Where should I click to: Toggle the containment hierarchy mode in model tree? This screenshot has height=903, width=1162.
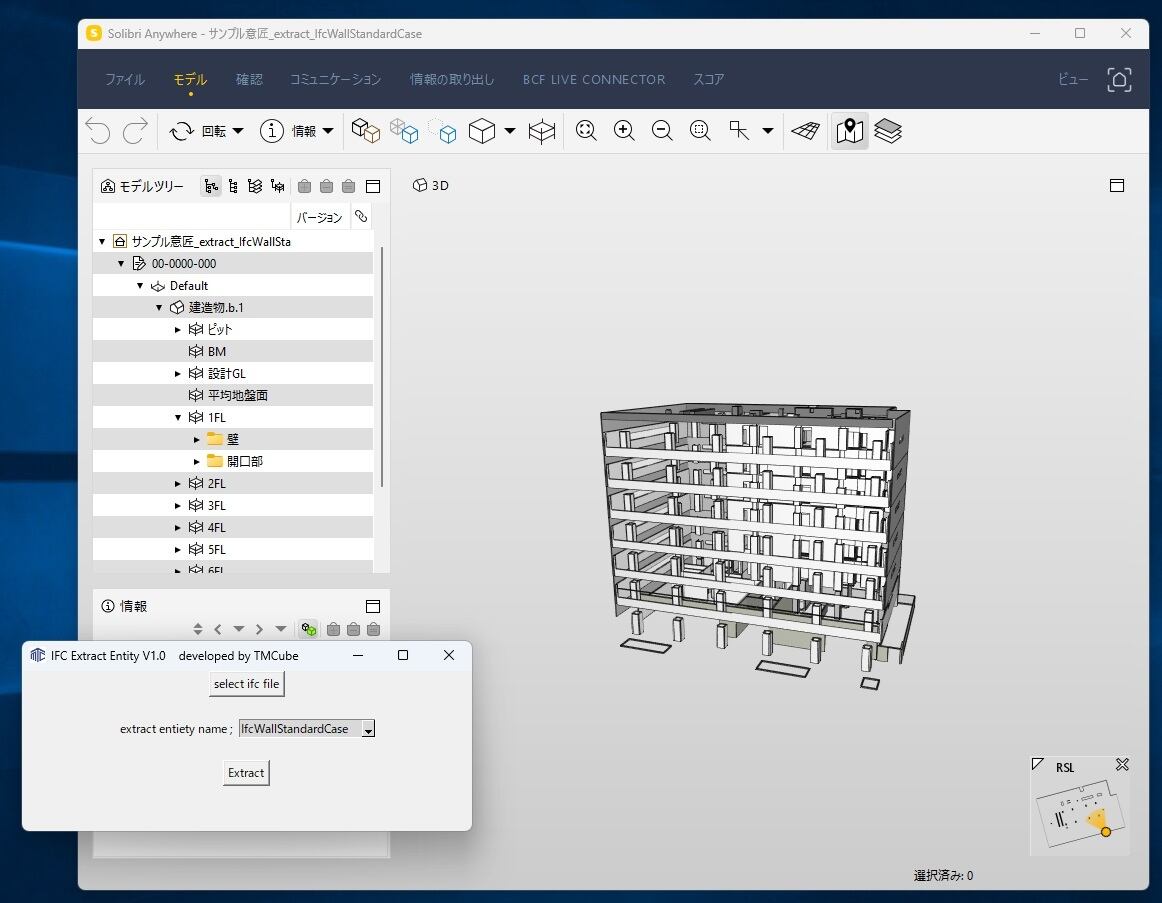coord(211,186)
